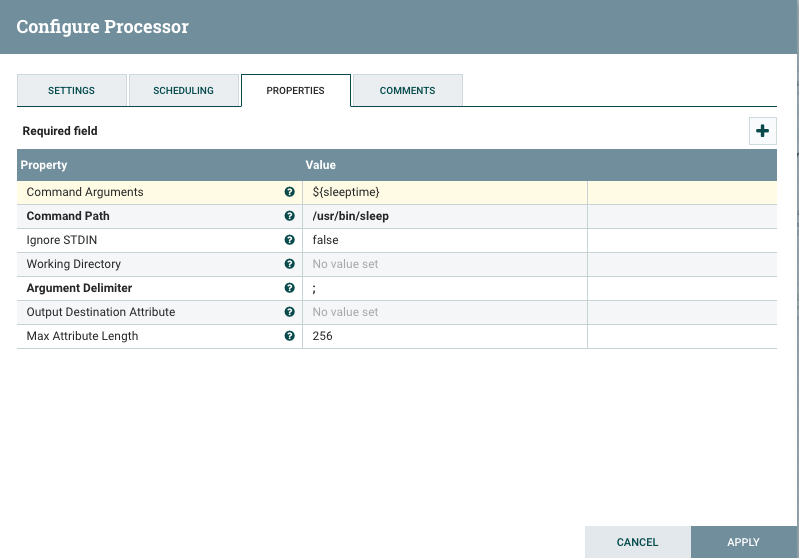The height and width of the screenshot is (558, 799).
Task: Click the Ignore STDIN help icon
Action: [290, 240]
